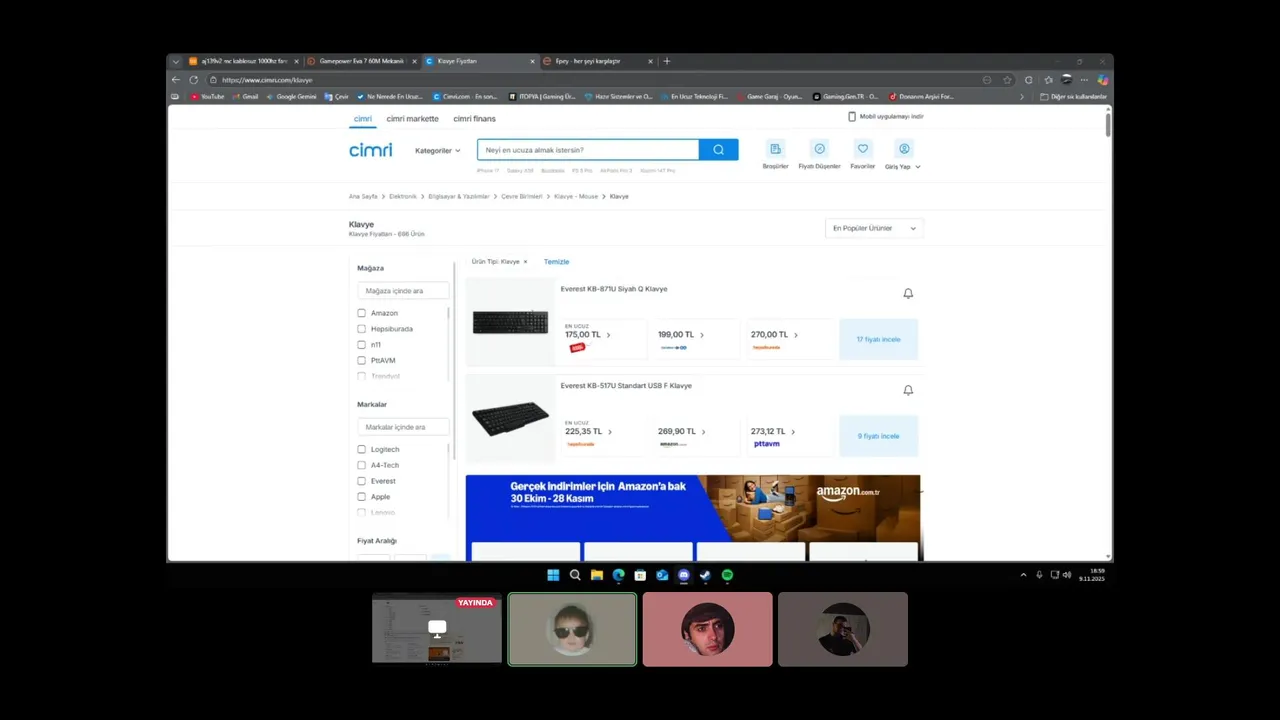Expand the Giriş Yap dropdown arrow

pos(918,167)
